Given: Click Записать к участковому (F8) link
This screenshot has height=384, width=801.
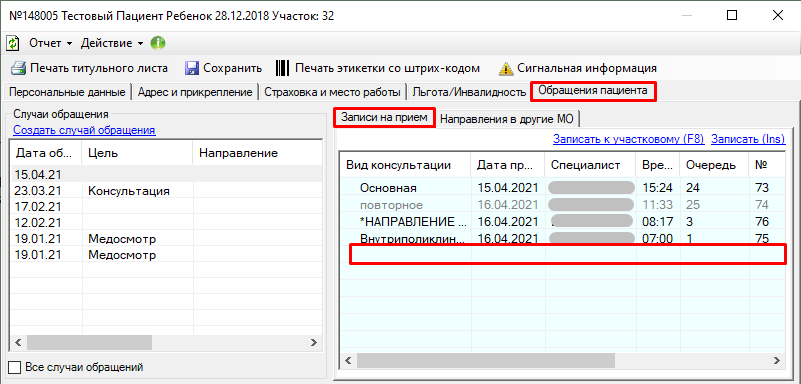Looking at the screenshot, I should [x=628, y=138].
